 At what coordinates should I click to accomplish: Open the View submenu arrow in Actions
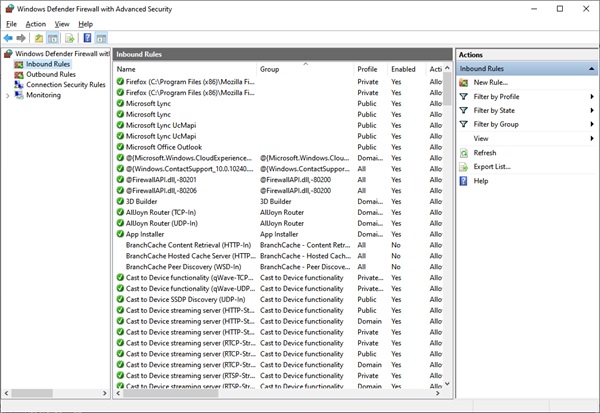click(592, 138)
